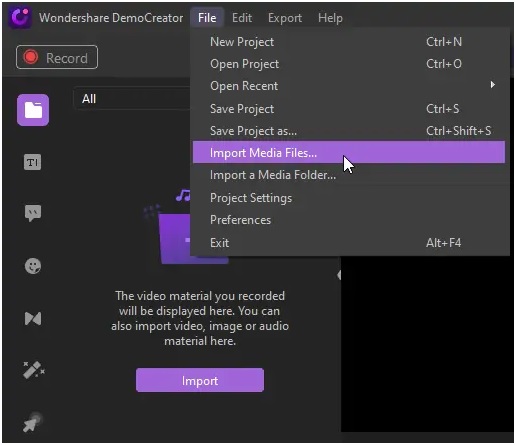Open the Effects magic wand icon
The width and height of the screenshot is (516, 445).
point(34,370)
